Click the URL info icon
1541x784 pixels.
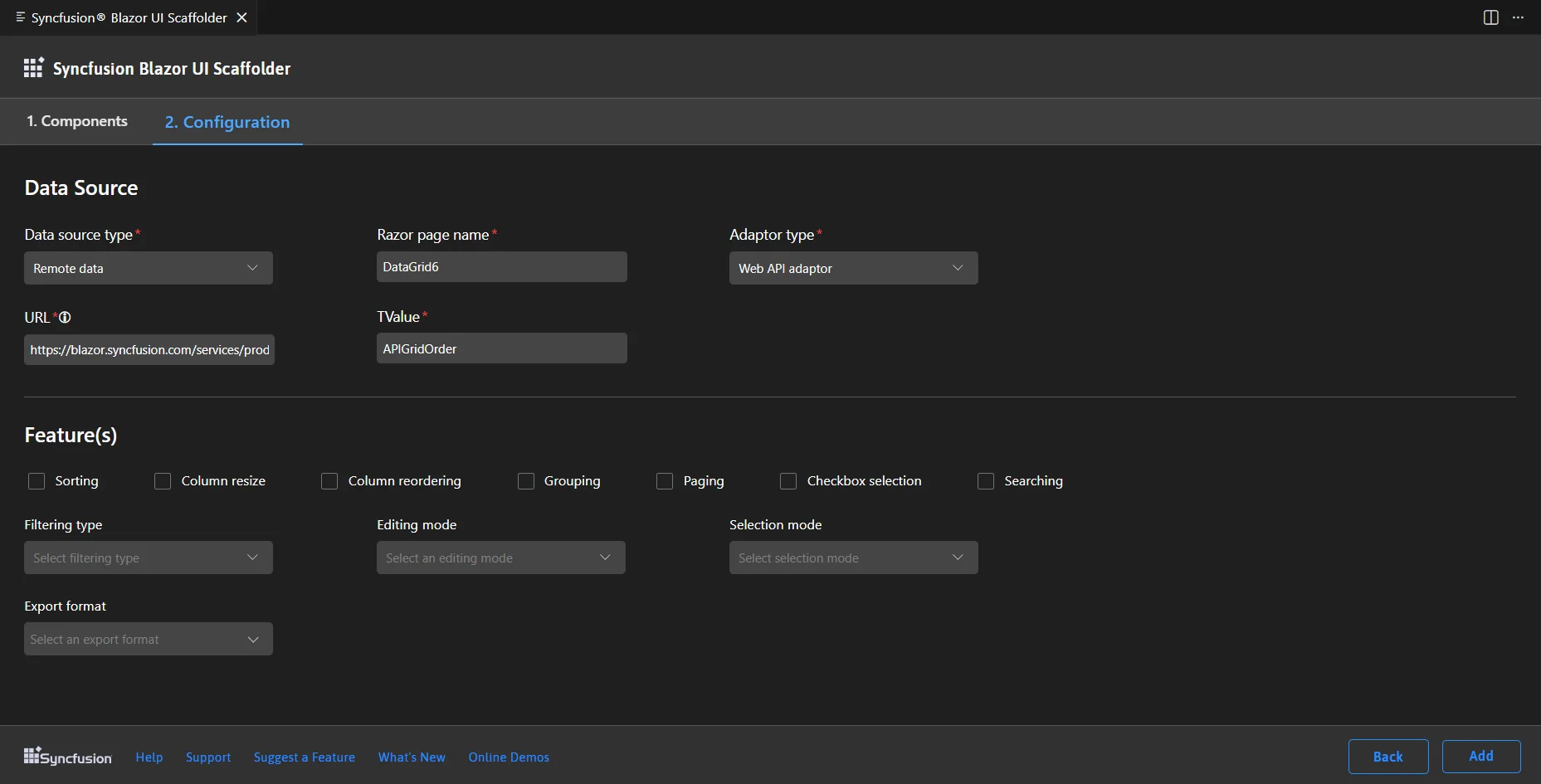click(x=65, y=317)
